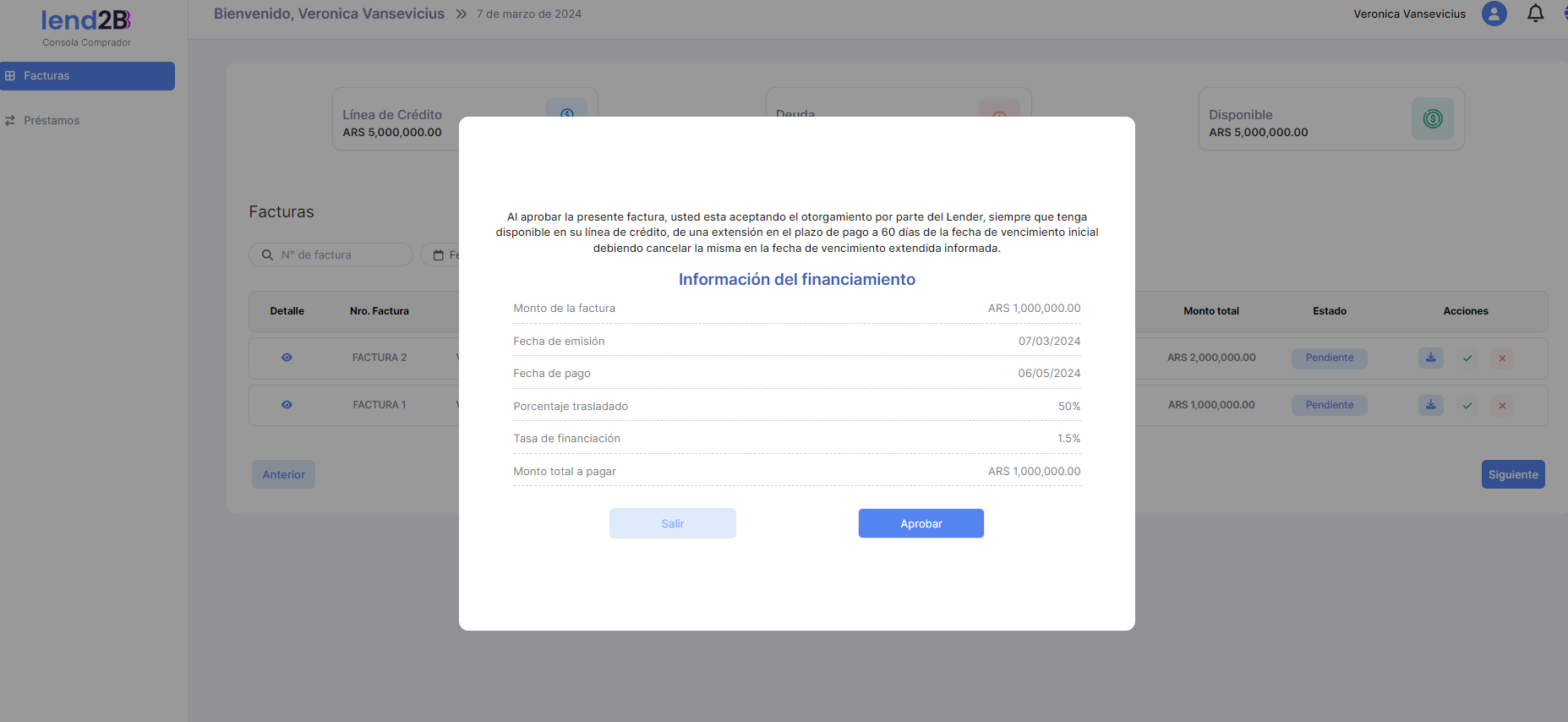
Task: Open the date filter with calendar icon
Action: 440,254
